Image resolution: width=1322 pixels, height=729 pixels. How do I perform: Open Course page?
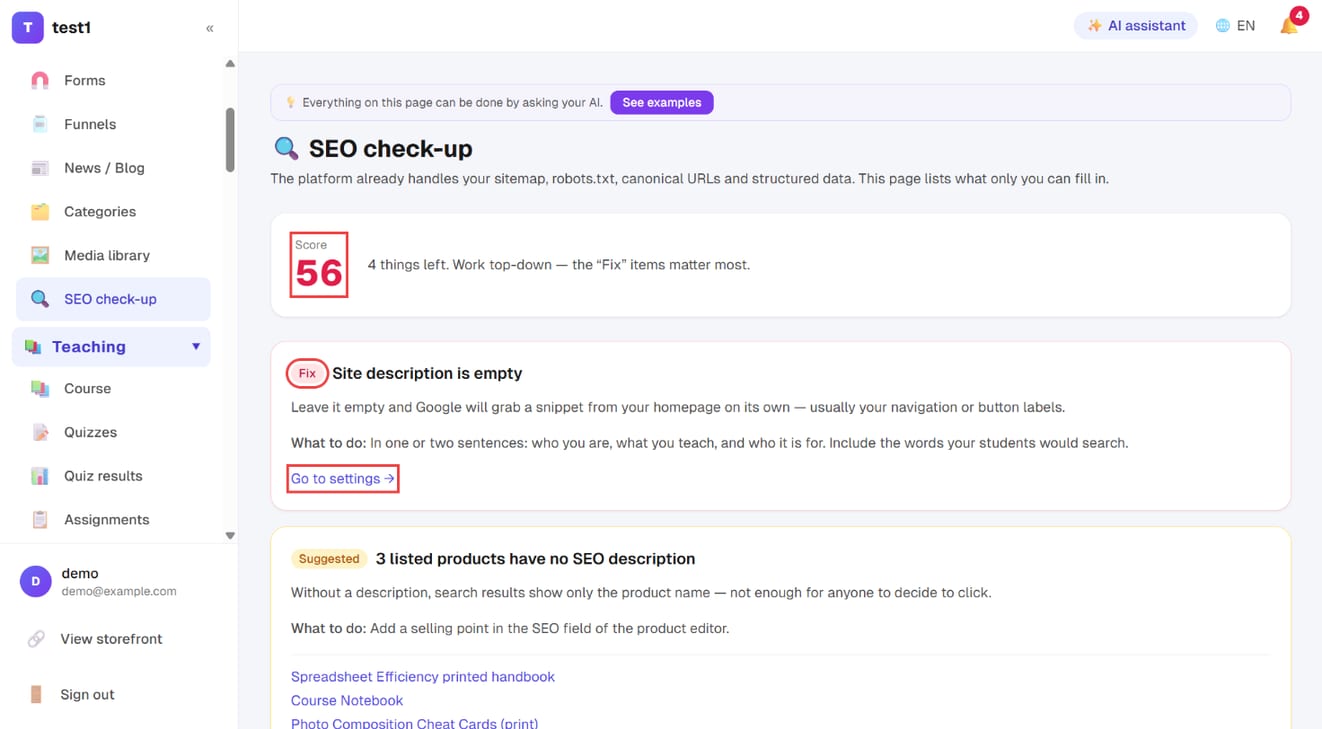click(x=113, y=389)
